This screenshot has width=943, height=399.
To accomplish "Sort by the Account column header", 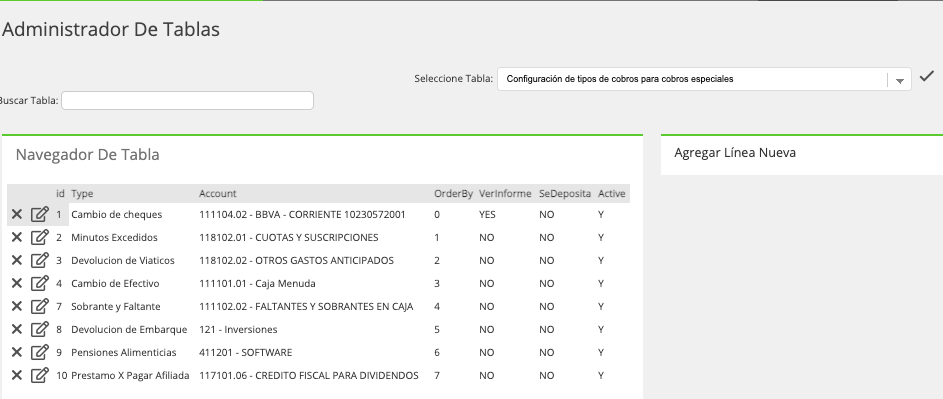I will [x=218, y=194].
